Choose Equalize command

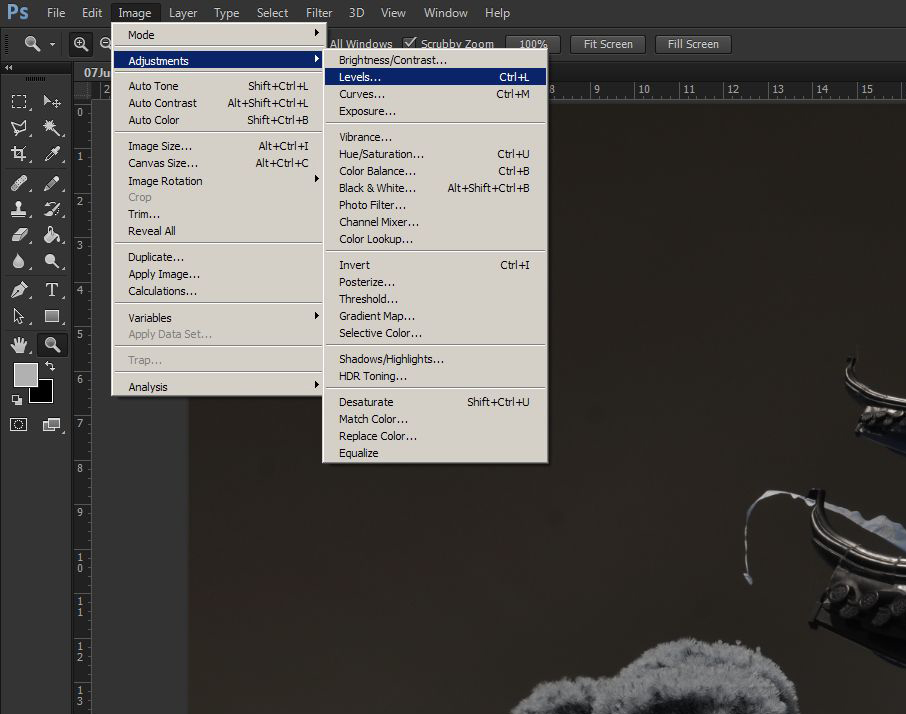[435, 453]
